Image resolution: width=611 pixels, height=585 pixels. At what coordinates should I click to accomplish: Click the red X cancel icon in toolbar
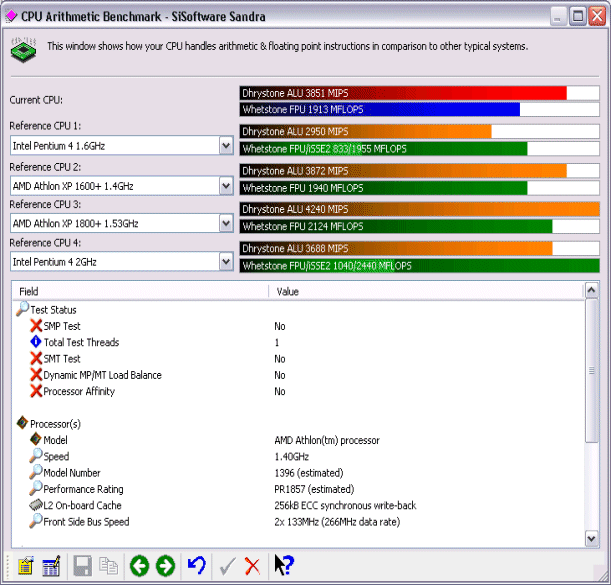click(x=252, y=566)
